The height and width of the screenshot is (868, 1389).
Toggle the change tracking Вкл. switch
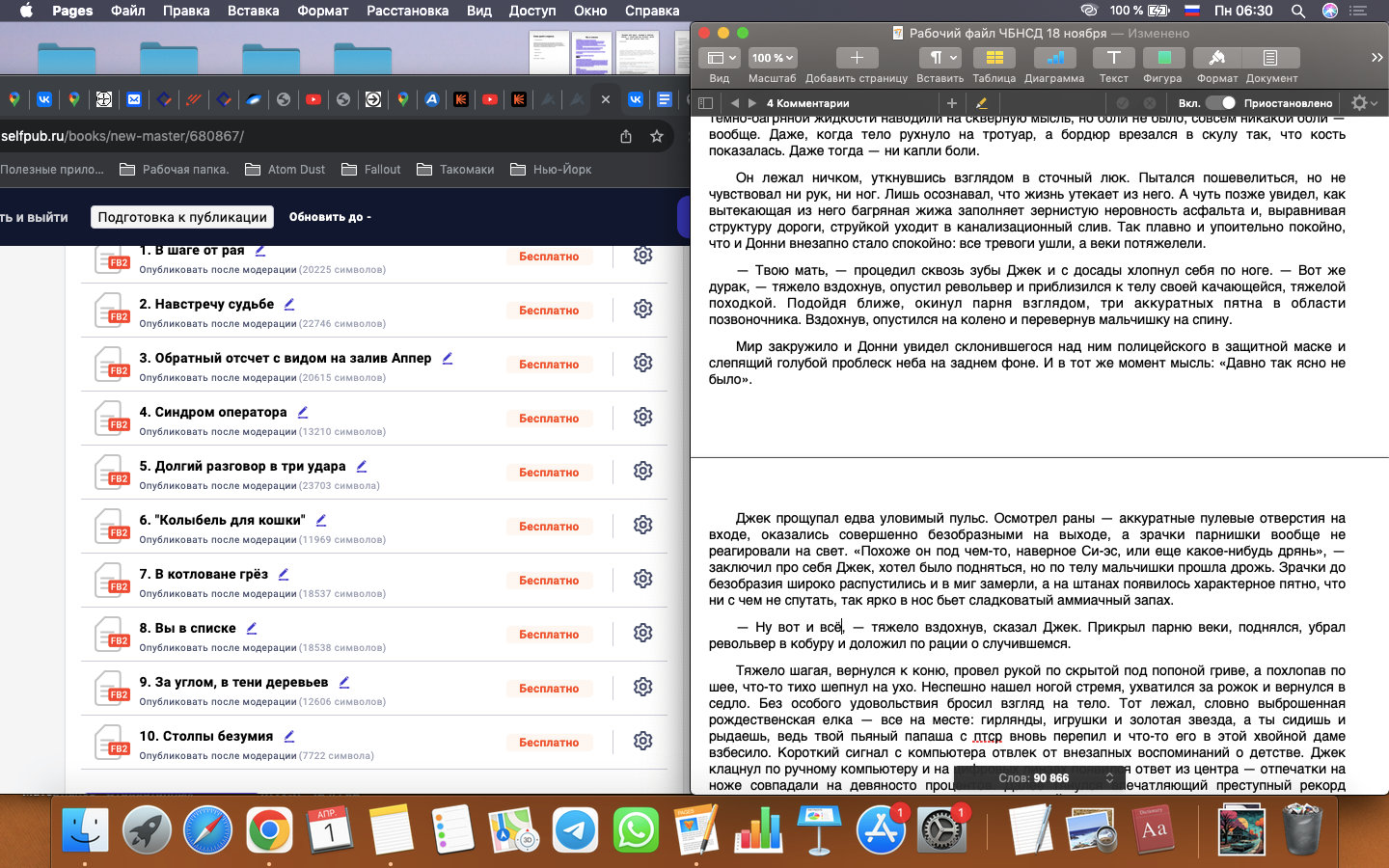click(1220, 103)
